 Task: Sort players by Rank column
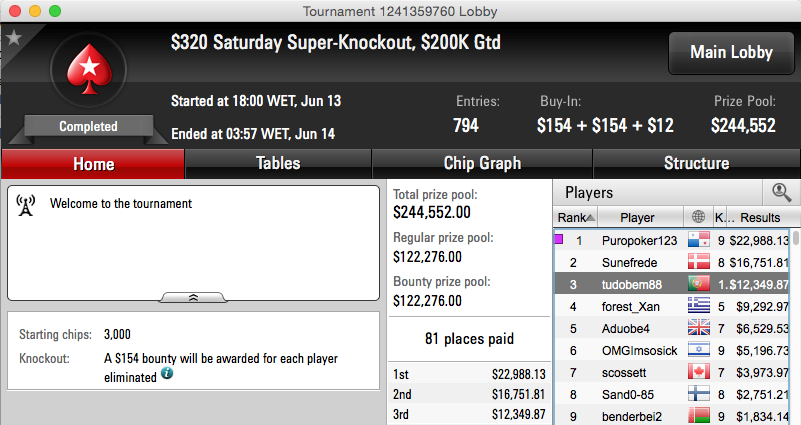(576, 217)
